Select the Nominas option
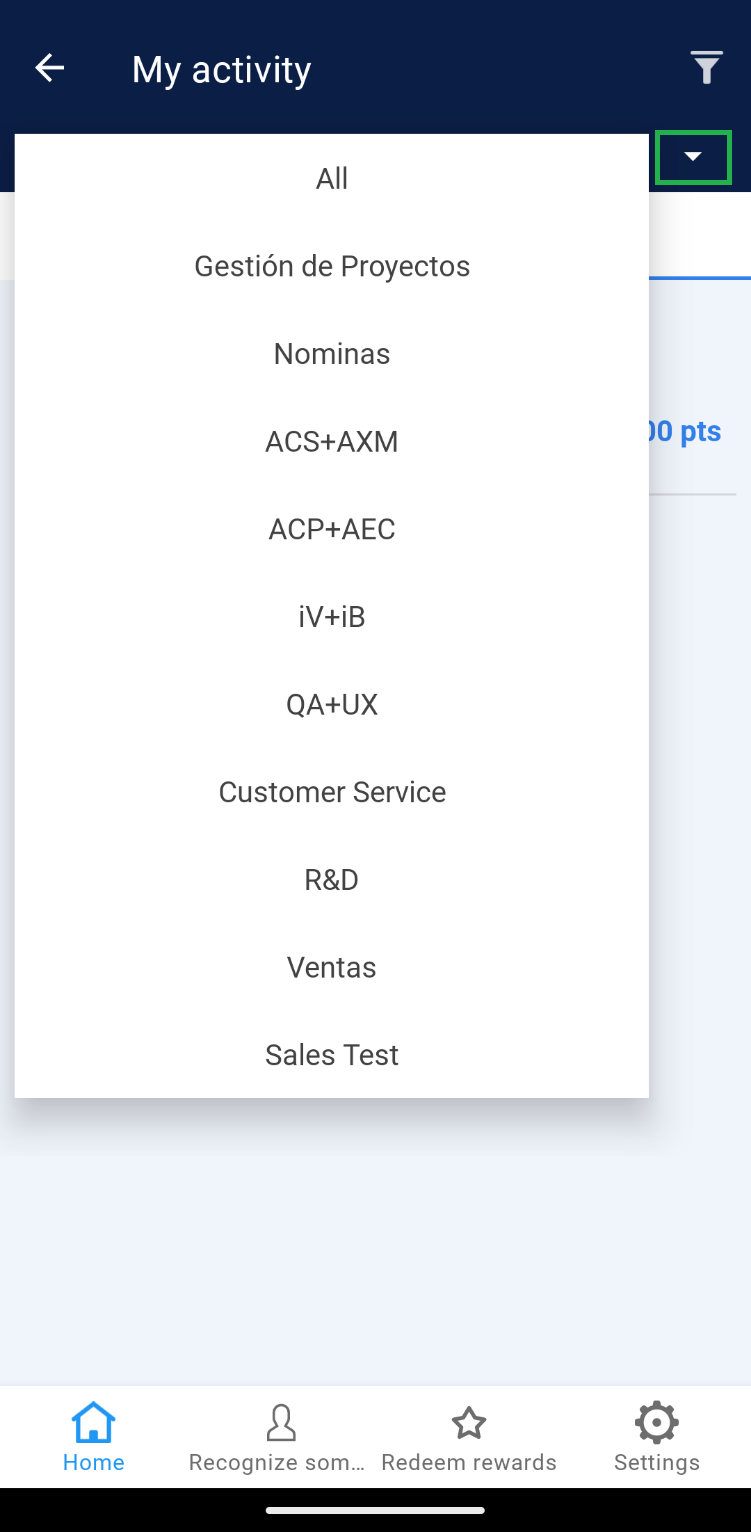The width and height of the screenshot is (751, 1532). (x=332, y=354)
